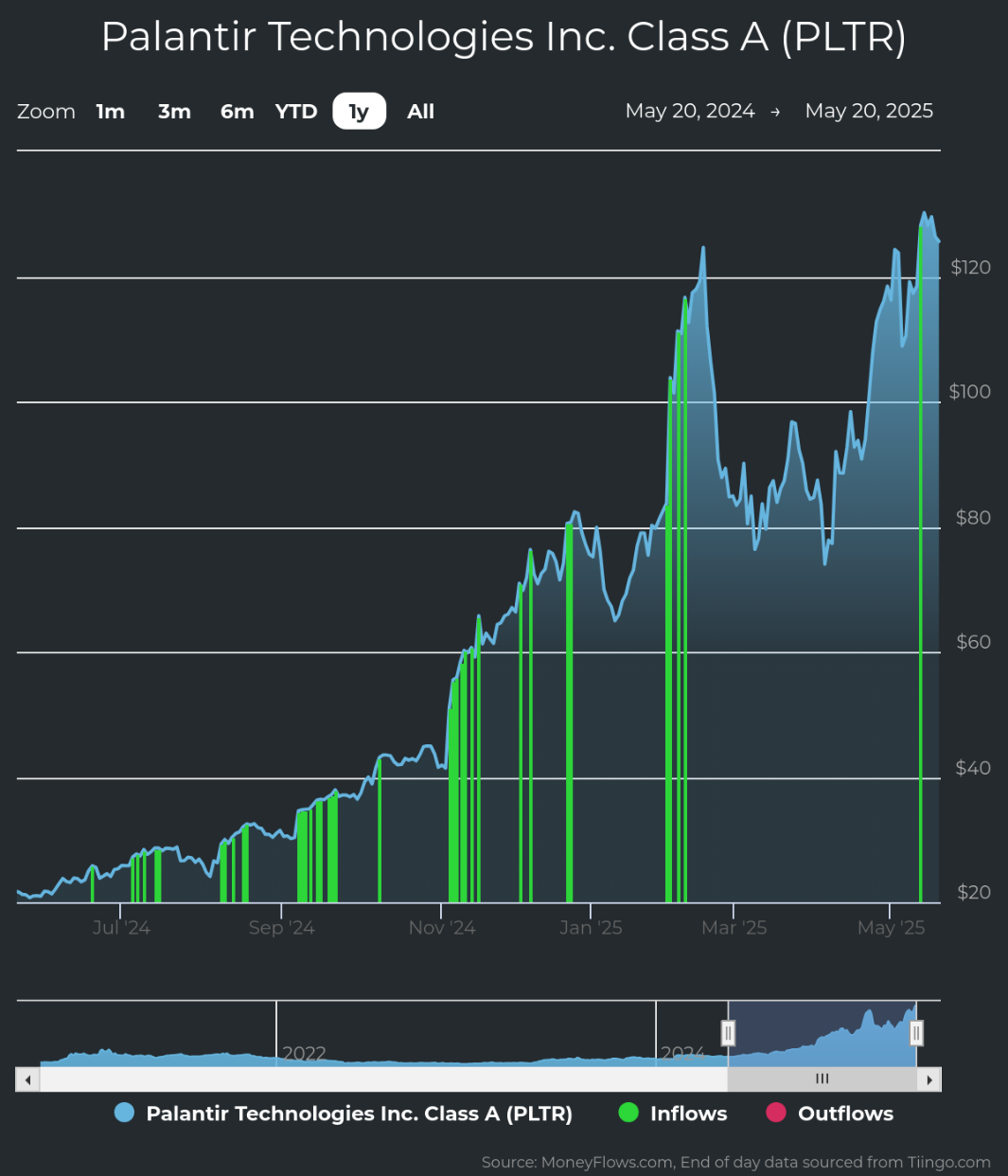Switch zoom to YTD
The width and height of the screenshot is (1008, 1176).
click(x=296, y=112)
